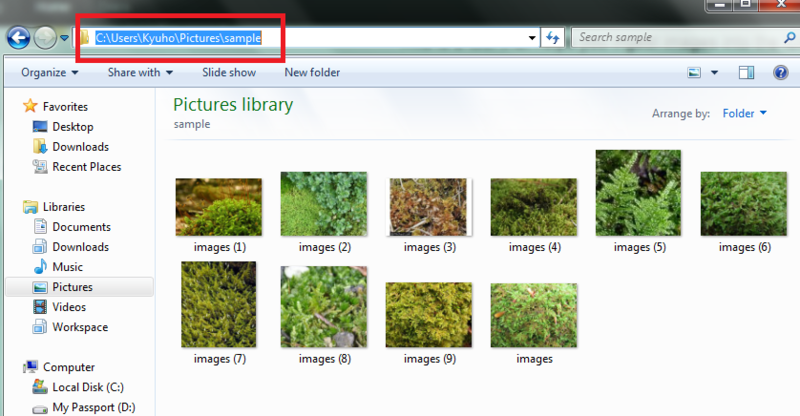Open Downloads under Libraries
The height and width of the screenshot is (416, 800).
coord(81,247)
